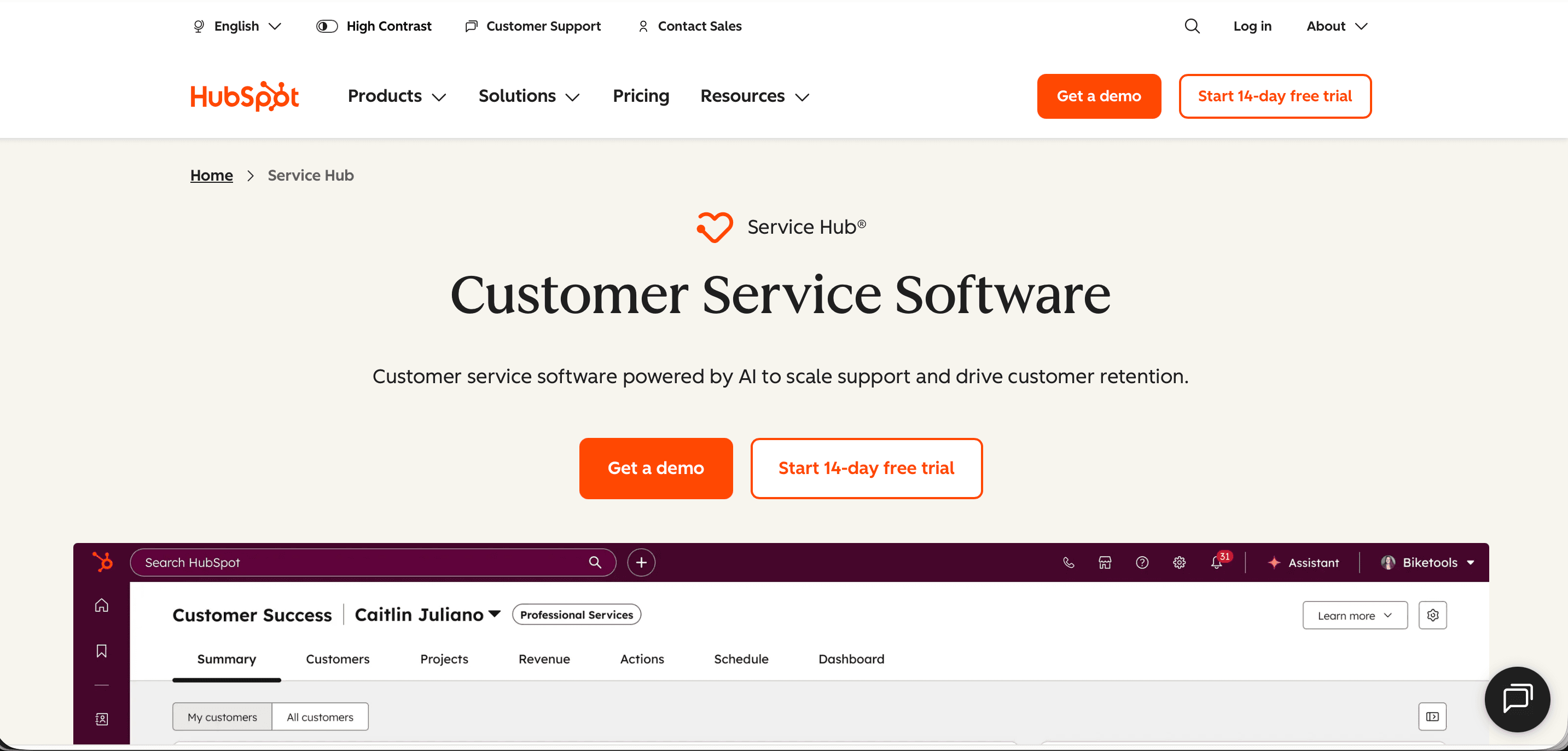Select the All customers segment

click(x=320, y=717)
